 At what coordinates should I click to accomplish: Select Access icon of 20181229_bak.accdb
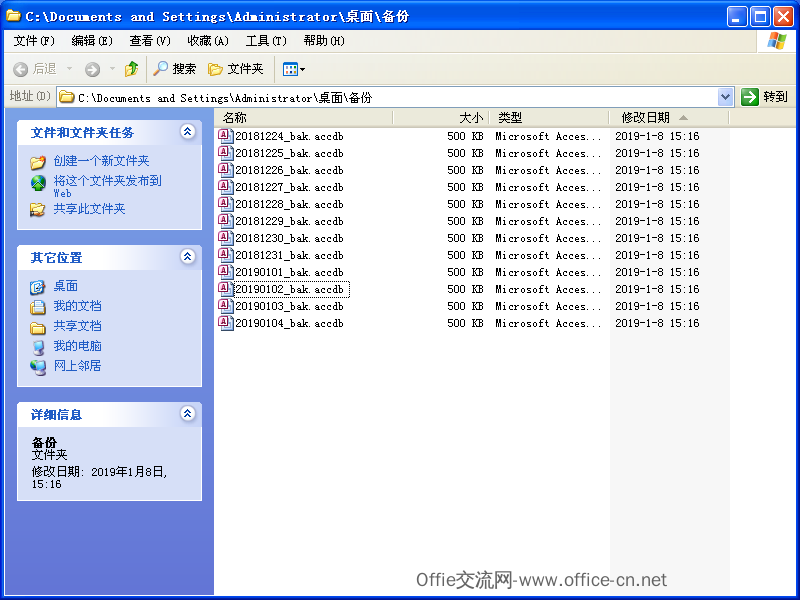point(225,221)
